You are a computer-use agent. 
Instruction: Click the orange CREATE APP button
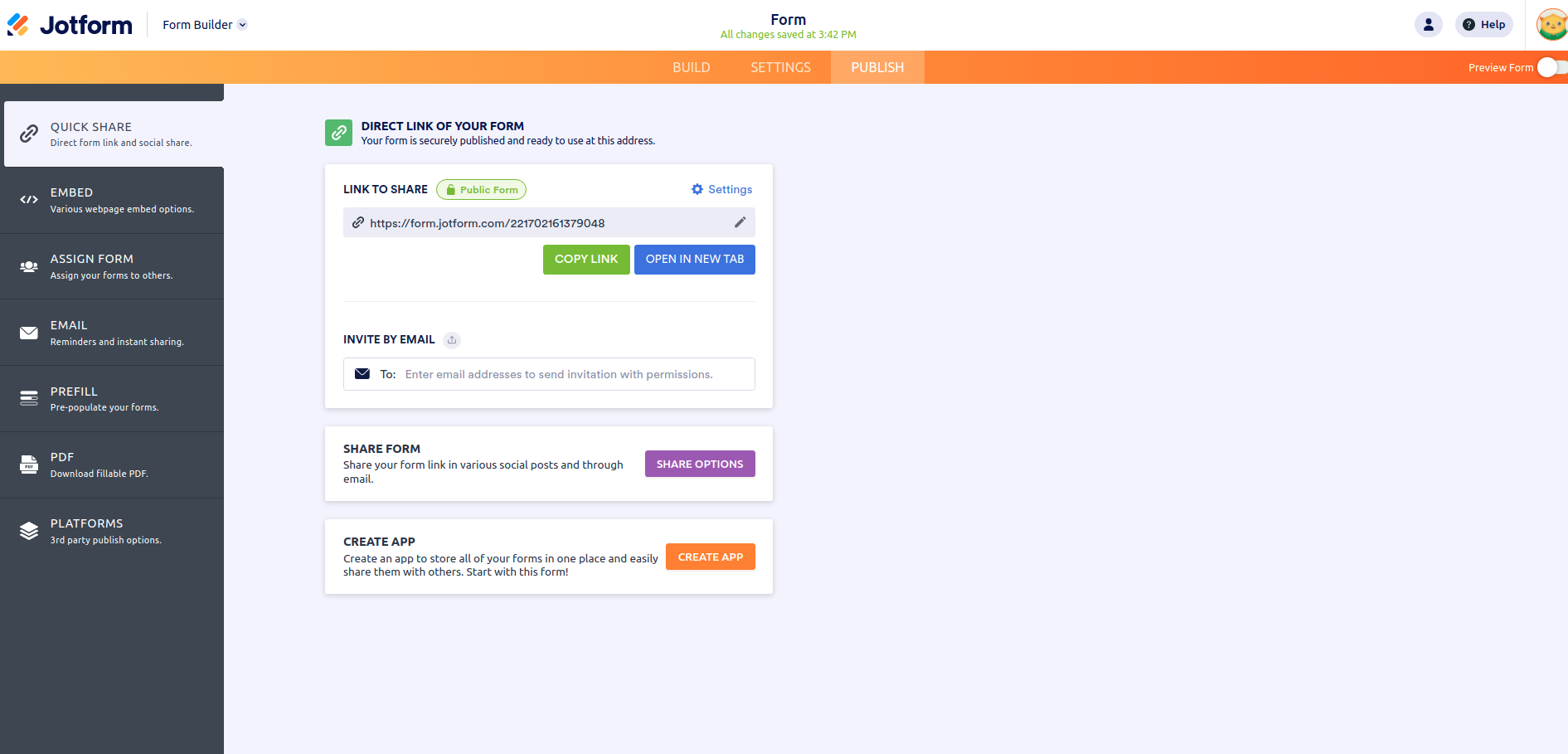point(710,557)
